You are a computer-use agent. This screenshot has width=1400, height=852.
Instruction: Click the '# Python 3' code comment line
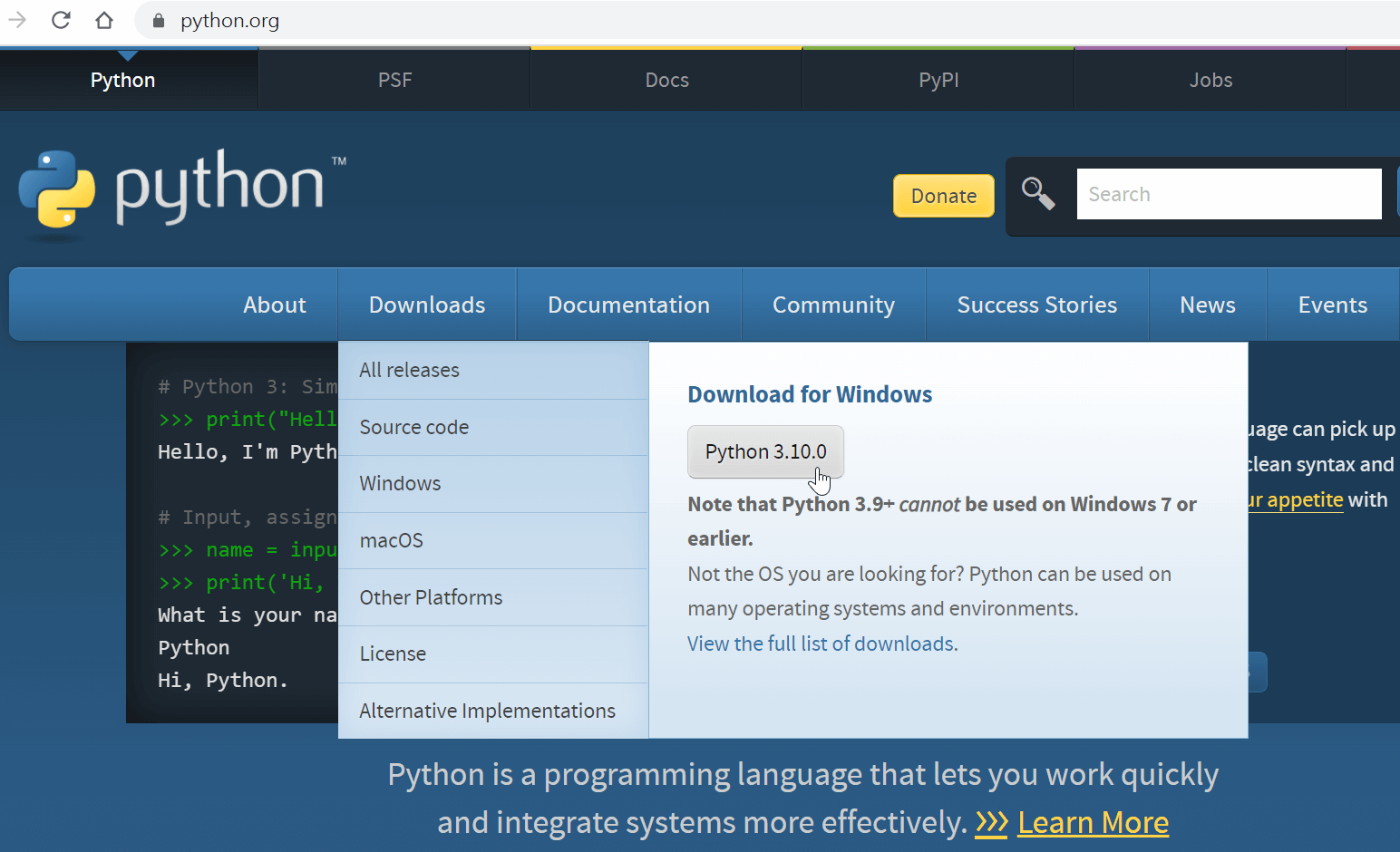click(x=248, y=386)
